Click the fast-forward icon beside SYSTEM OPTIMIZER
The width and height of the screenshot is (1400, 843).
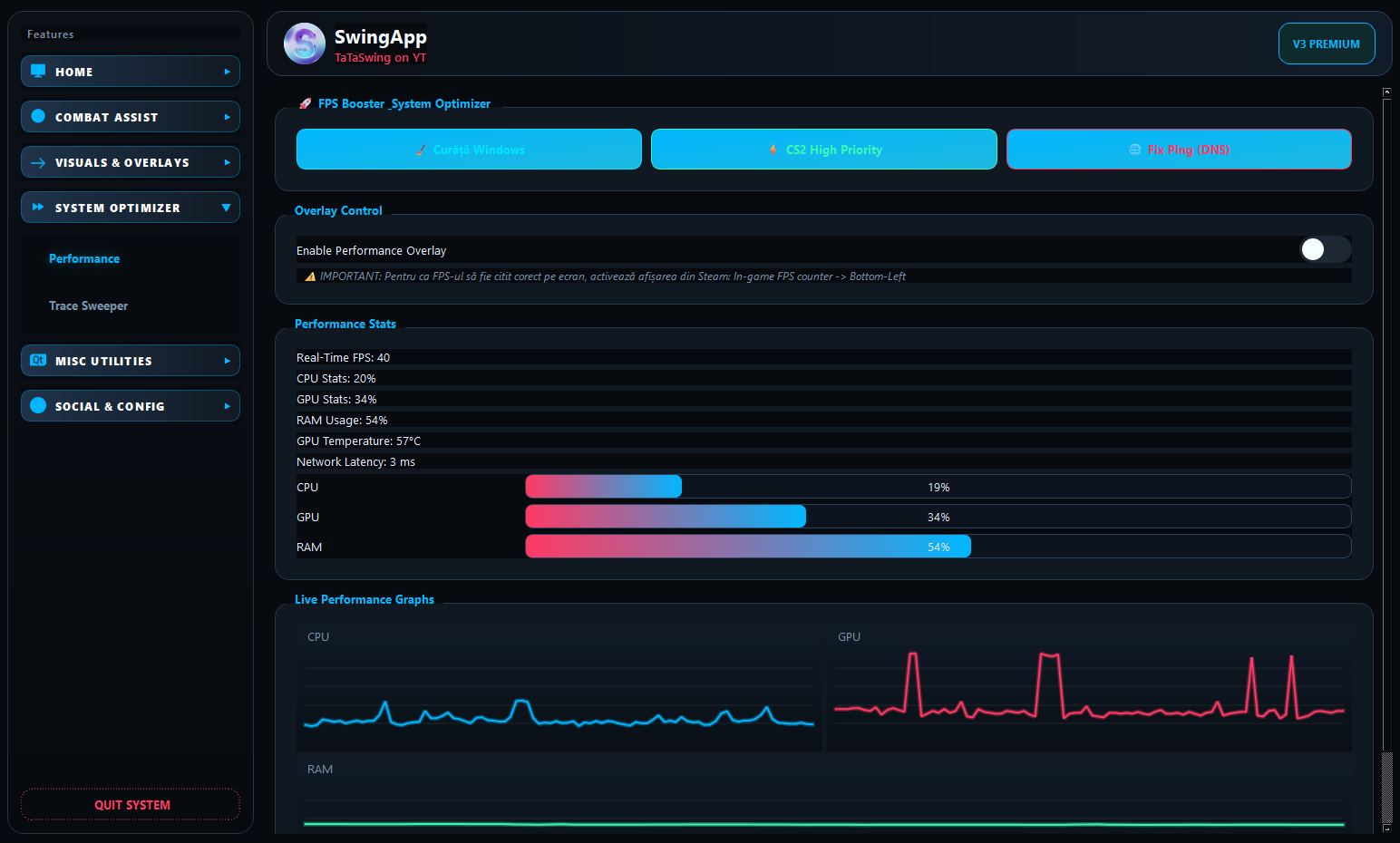click(38, 208)
